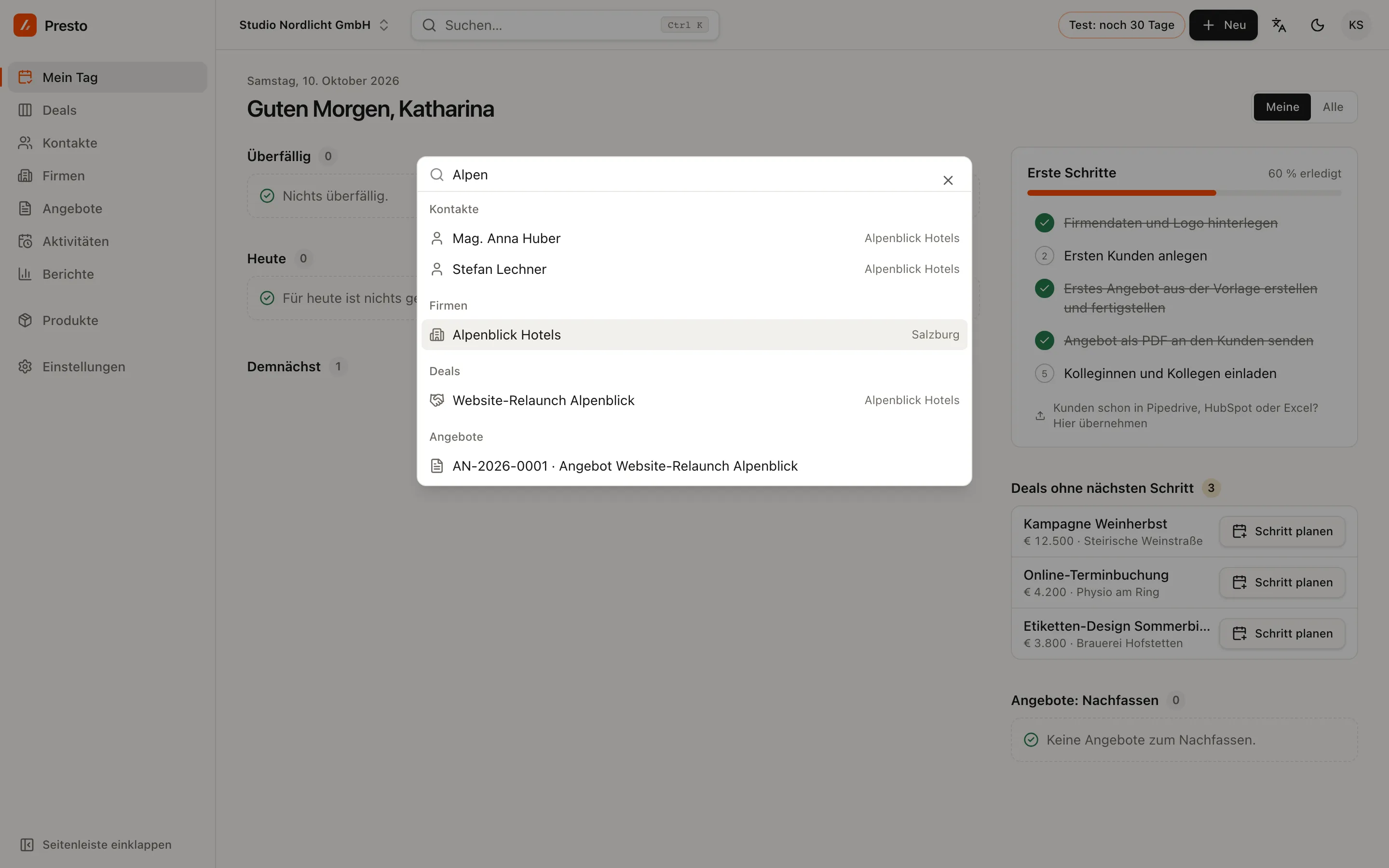
Task: Open Mein Tag in sidebar
Action: 108,78
